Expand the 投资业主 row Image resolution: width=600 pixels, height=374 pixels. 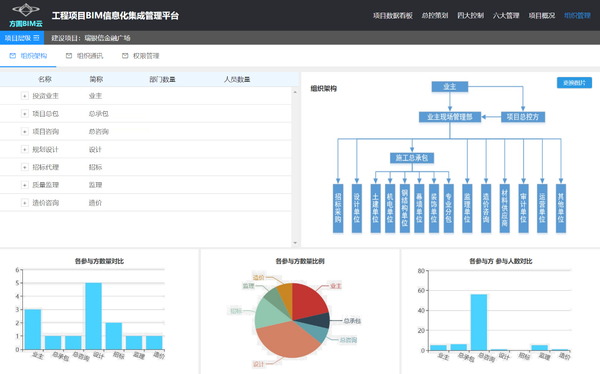click(24, 96)
